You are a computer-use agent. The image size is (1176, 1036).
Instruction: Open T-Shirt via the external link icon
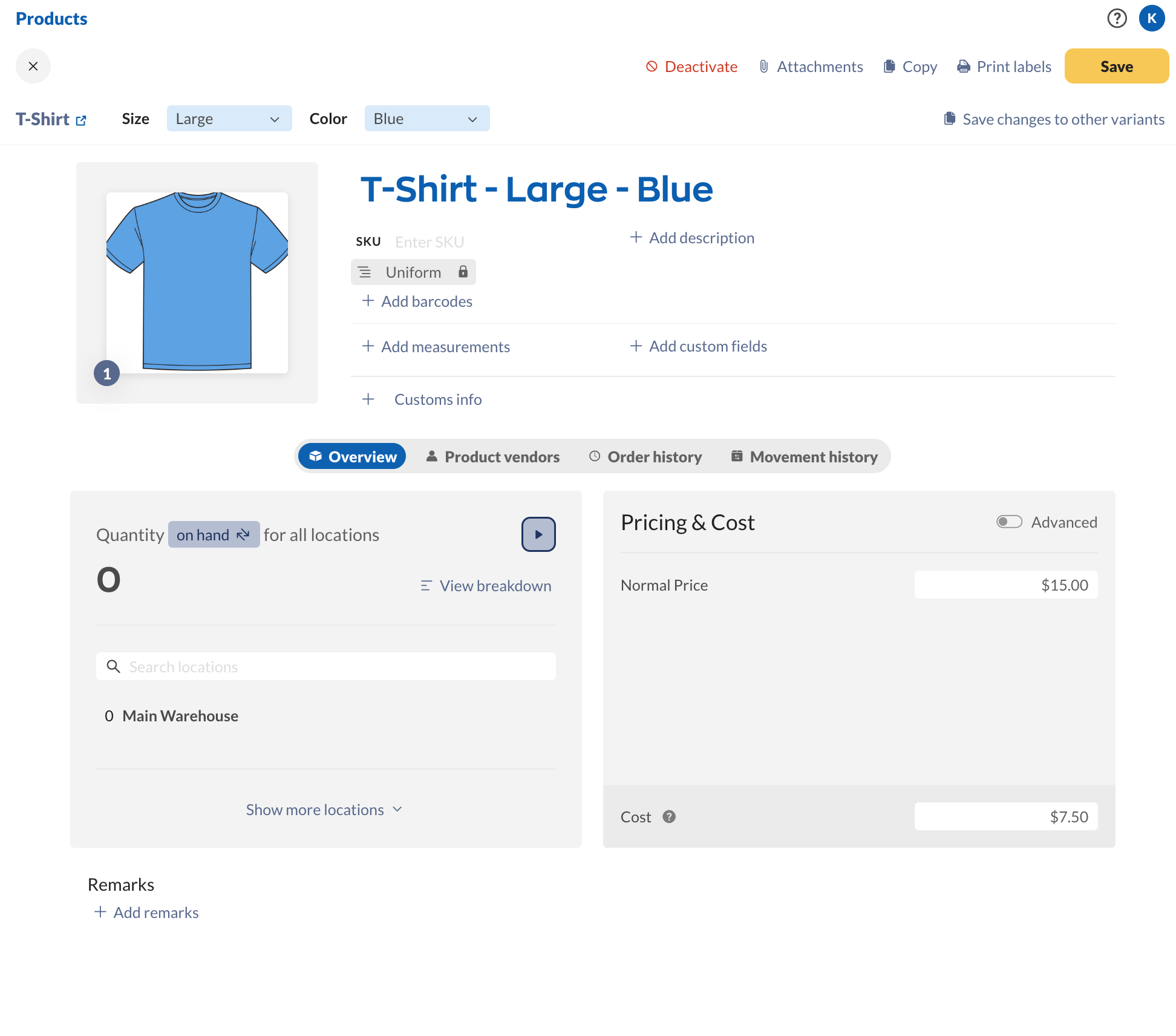pos(82,120)
